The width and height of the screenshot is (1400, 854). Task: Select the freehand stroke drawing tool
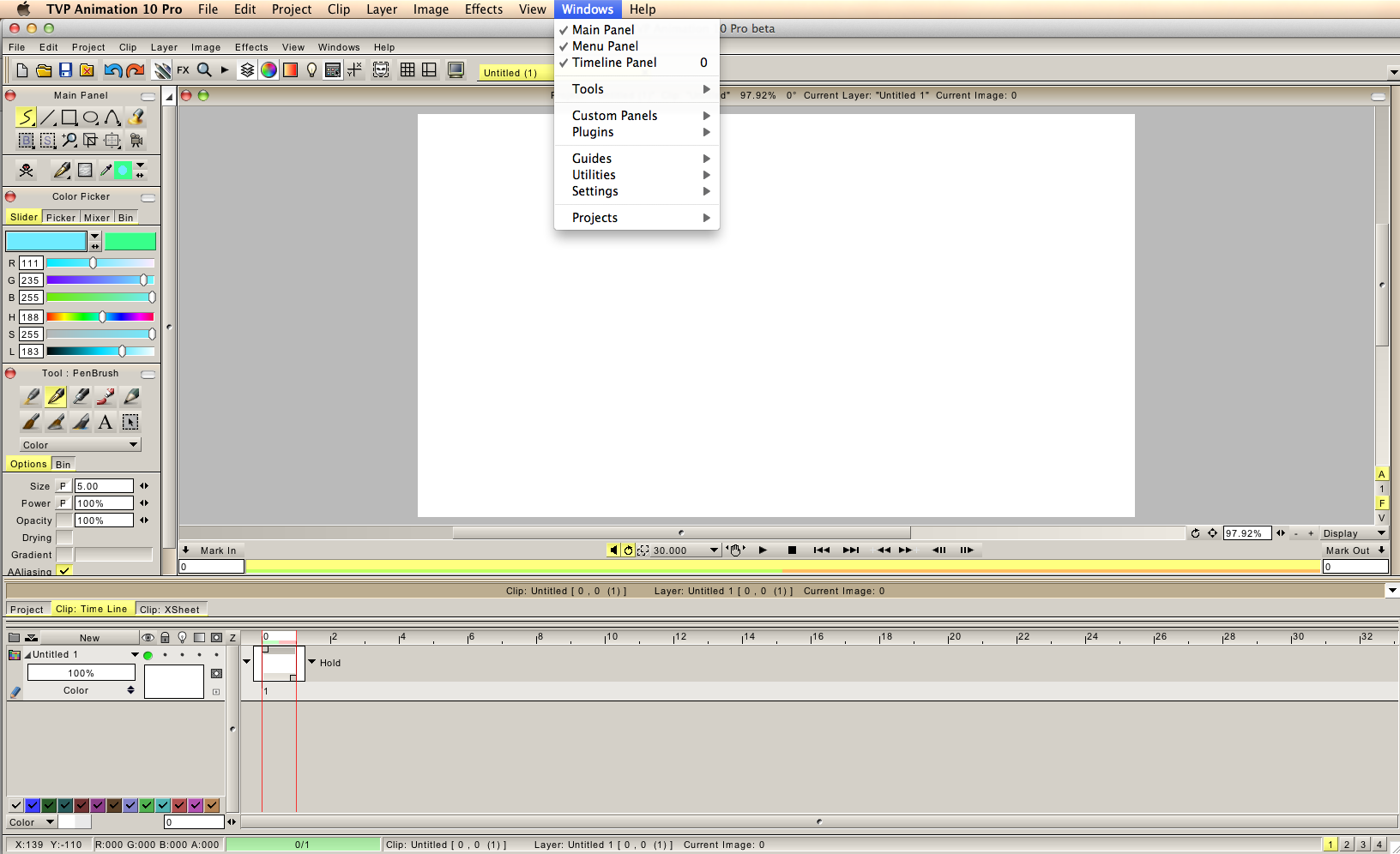[x=26, y=117]
